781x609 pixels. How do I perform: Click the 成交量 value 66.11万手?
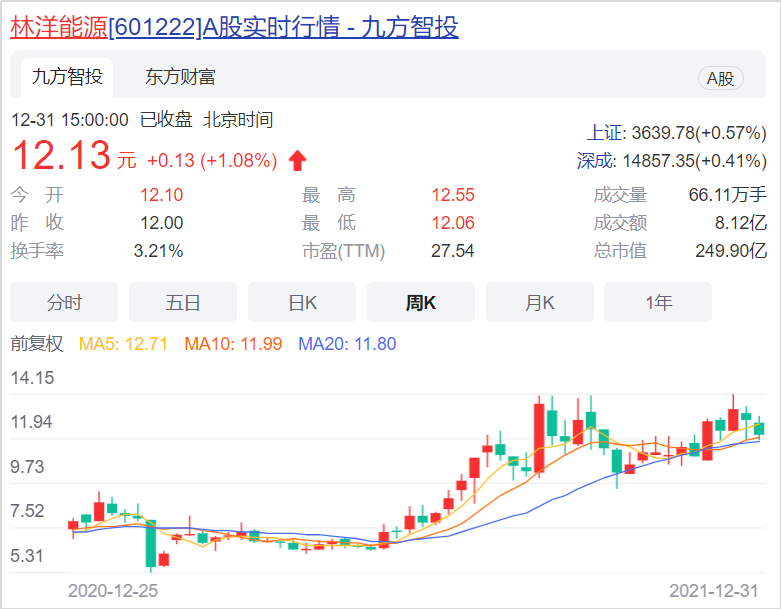point(728,195)
